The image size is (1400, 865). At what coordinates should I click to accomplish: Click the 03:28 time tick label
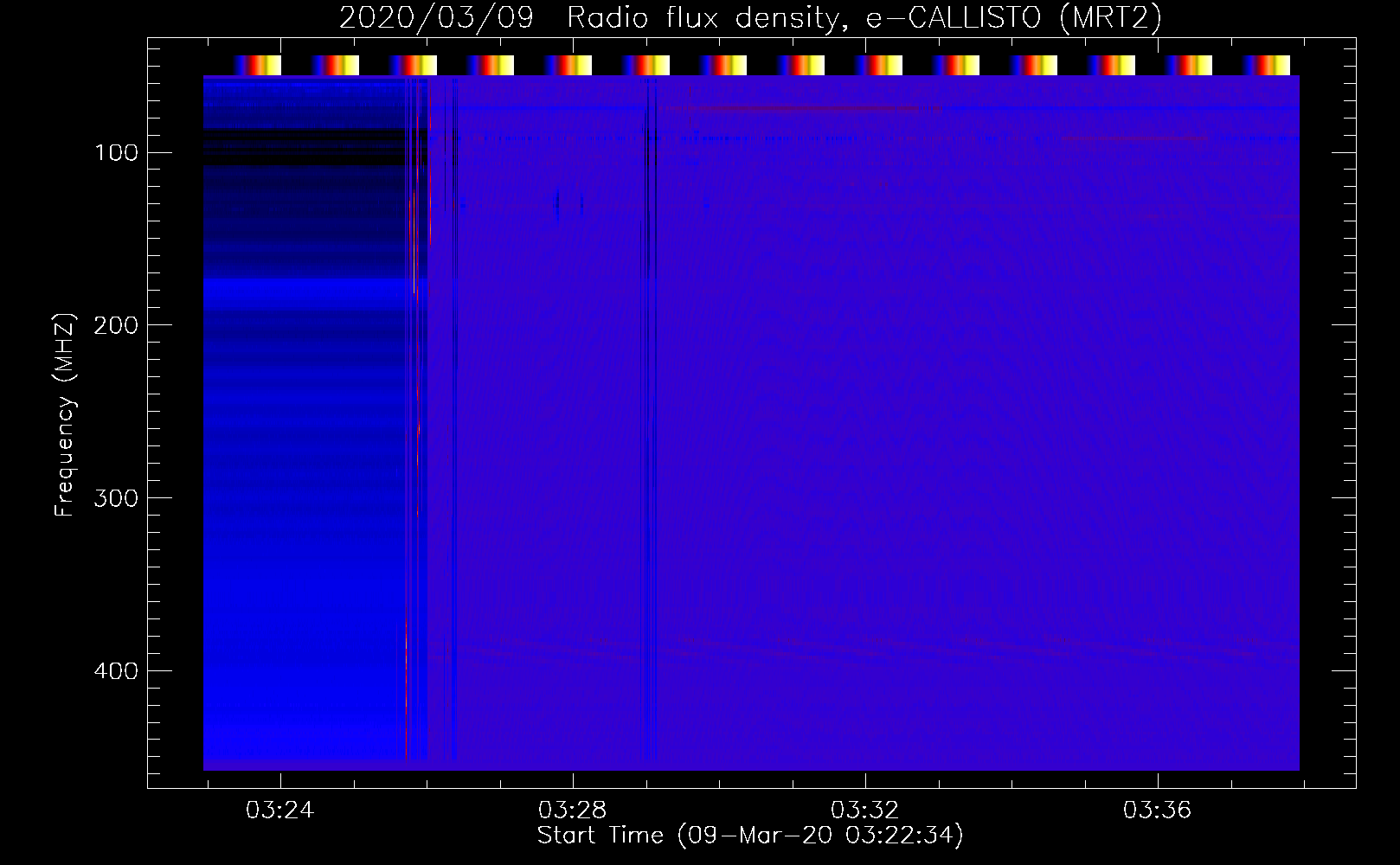click(573, 811)
